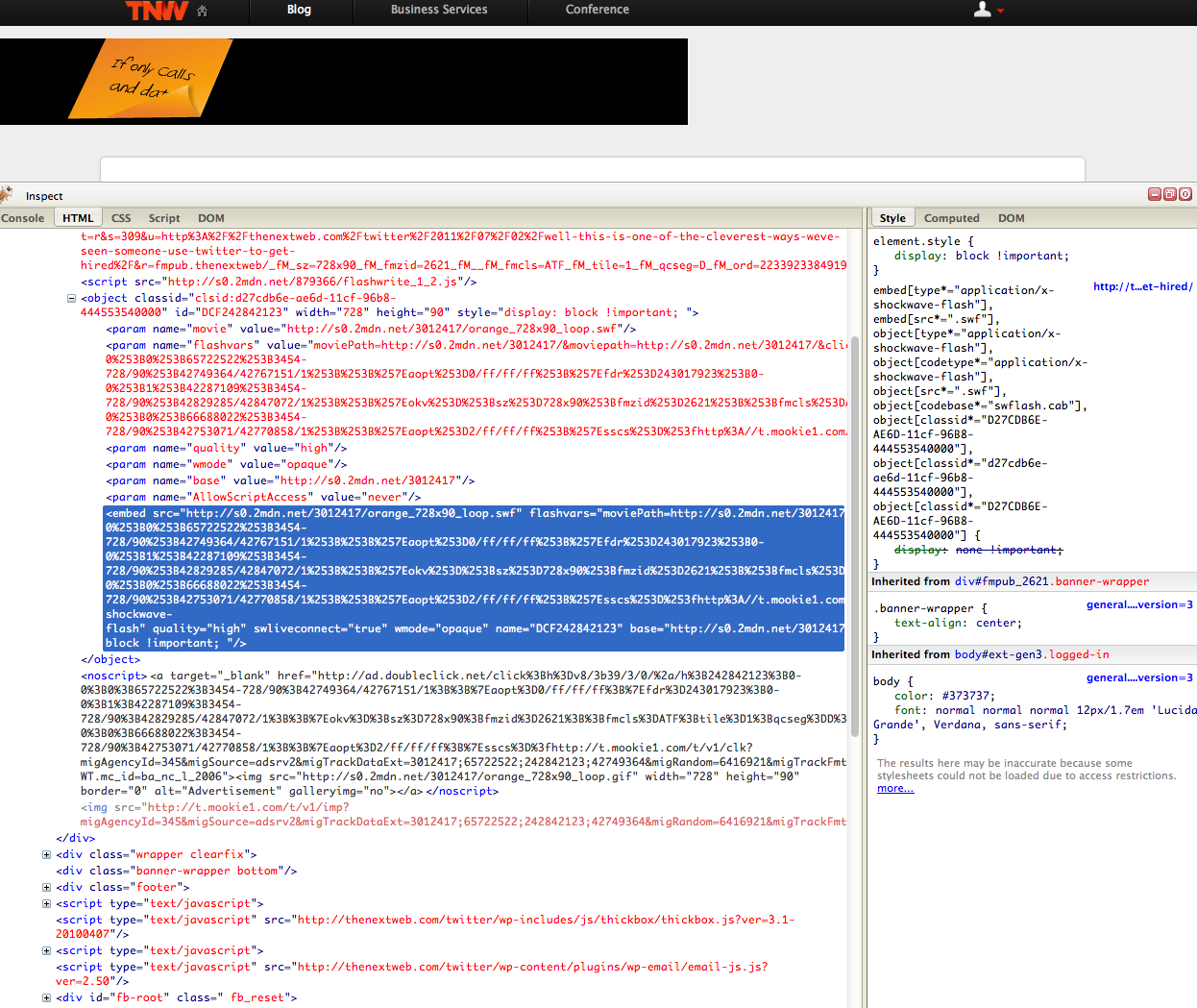Select the img t.mookie1.com node
Viewport: 1197px width, 1008px height.
[464, 815]
